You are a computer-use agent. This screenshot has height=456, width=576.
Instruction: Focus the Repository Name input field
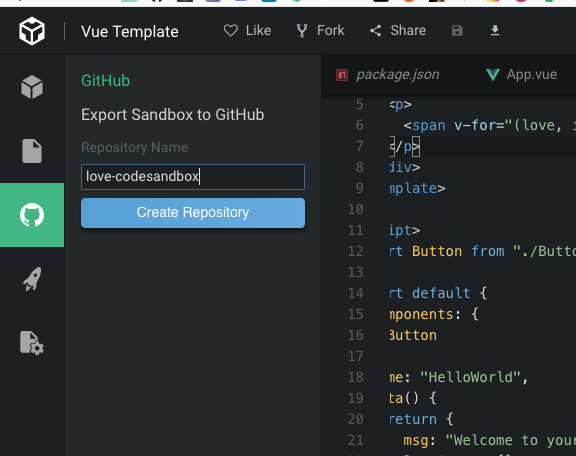pos(193,177)
